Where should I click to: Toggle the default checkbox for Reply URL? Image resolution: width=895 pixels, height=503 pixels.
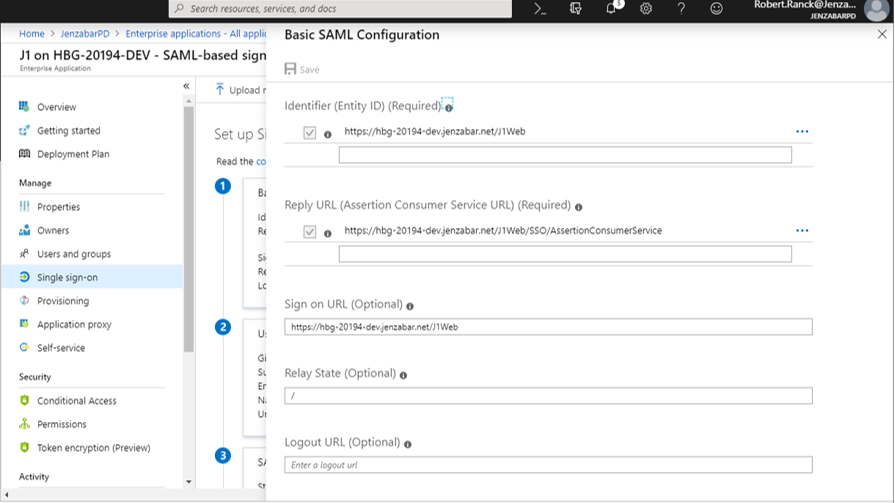(x=310, y=232)
